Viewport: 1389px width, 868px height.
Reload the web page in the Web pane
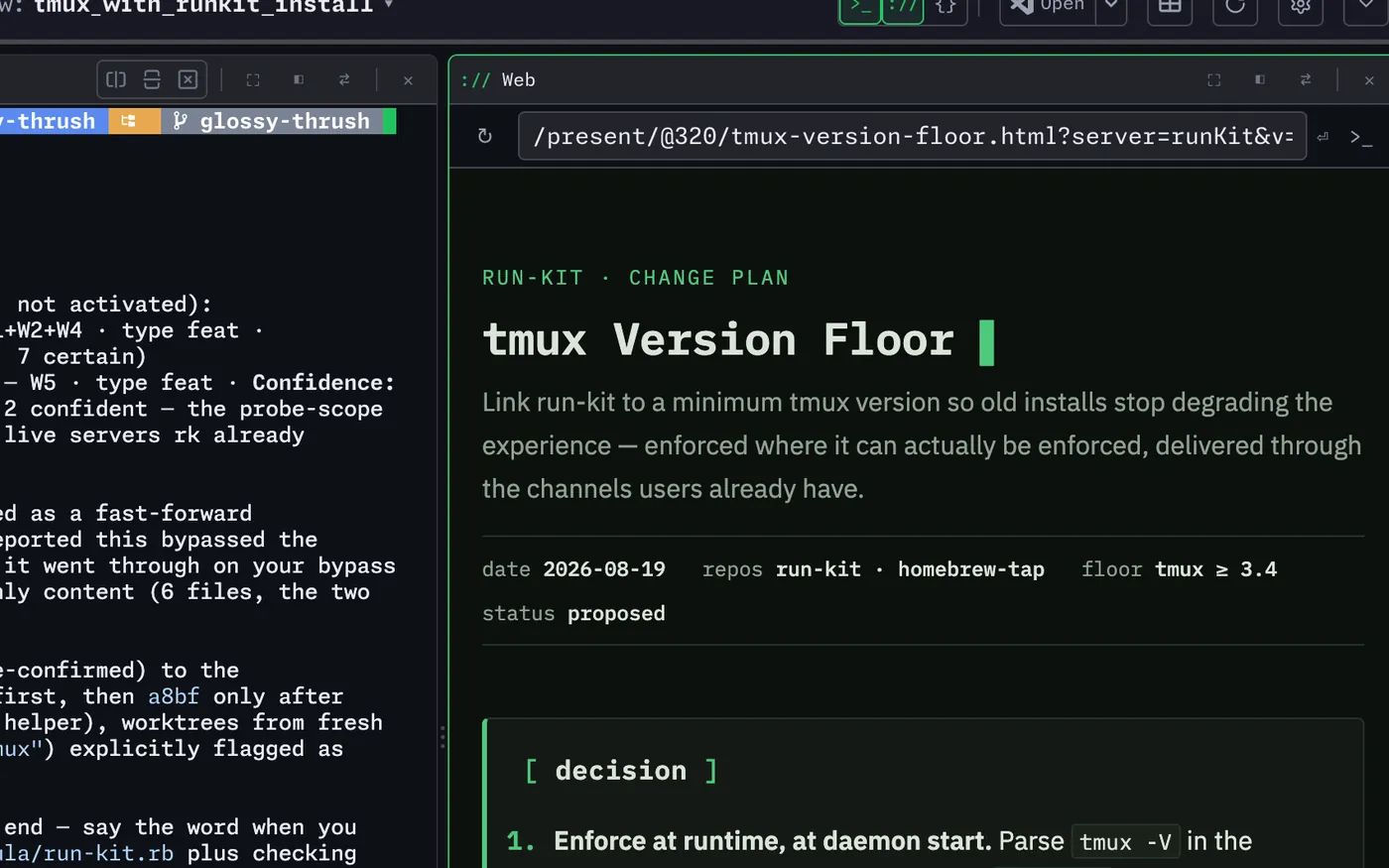click(x=485, y=136)
